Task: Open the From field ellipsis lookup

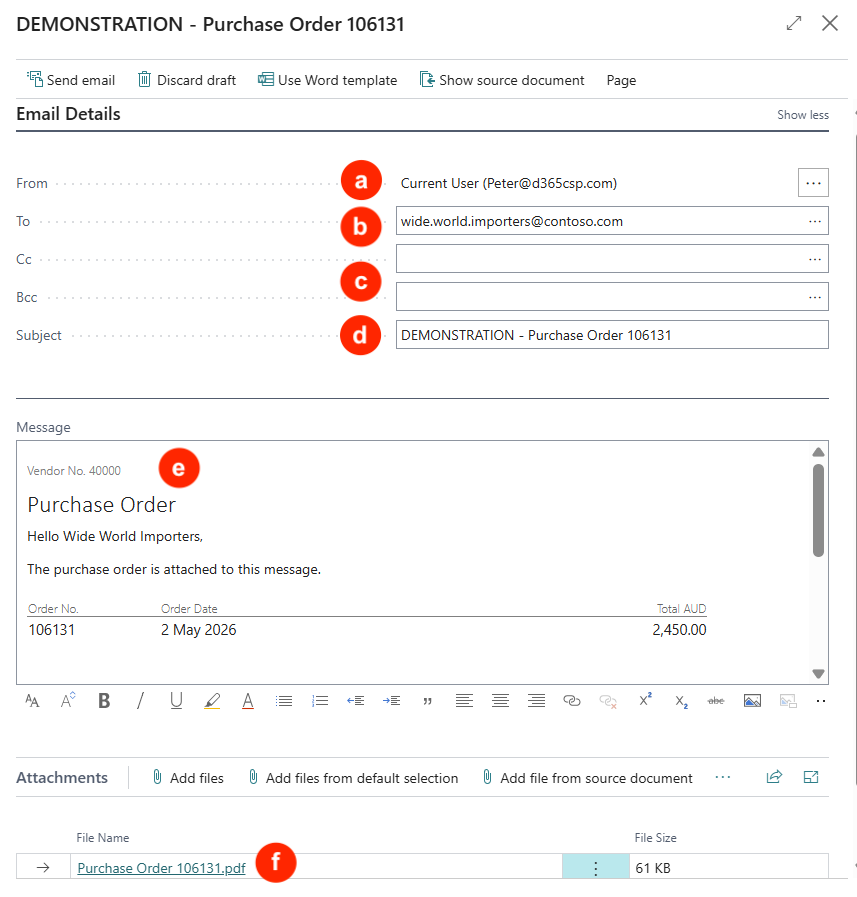Action: 813,183
